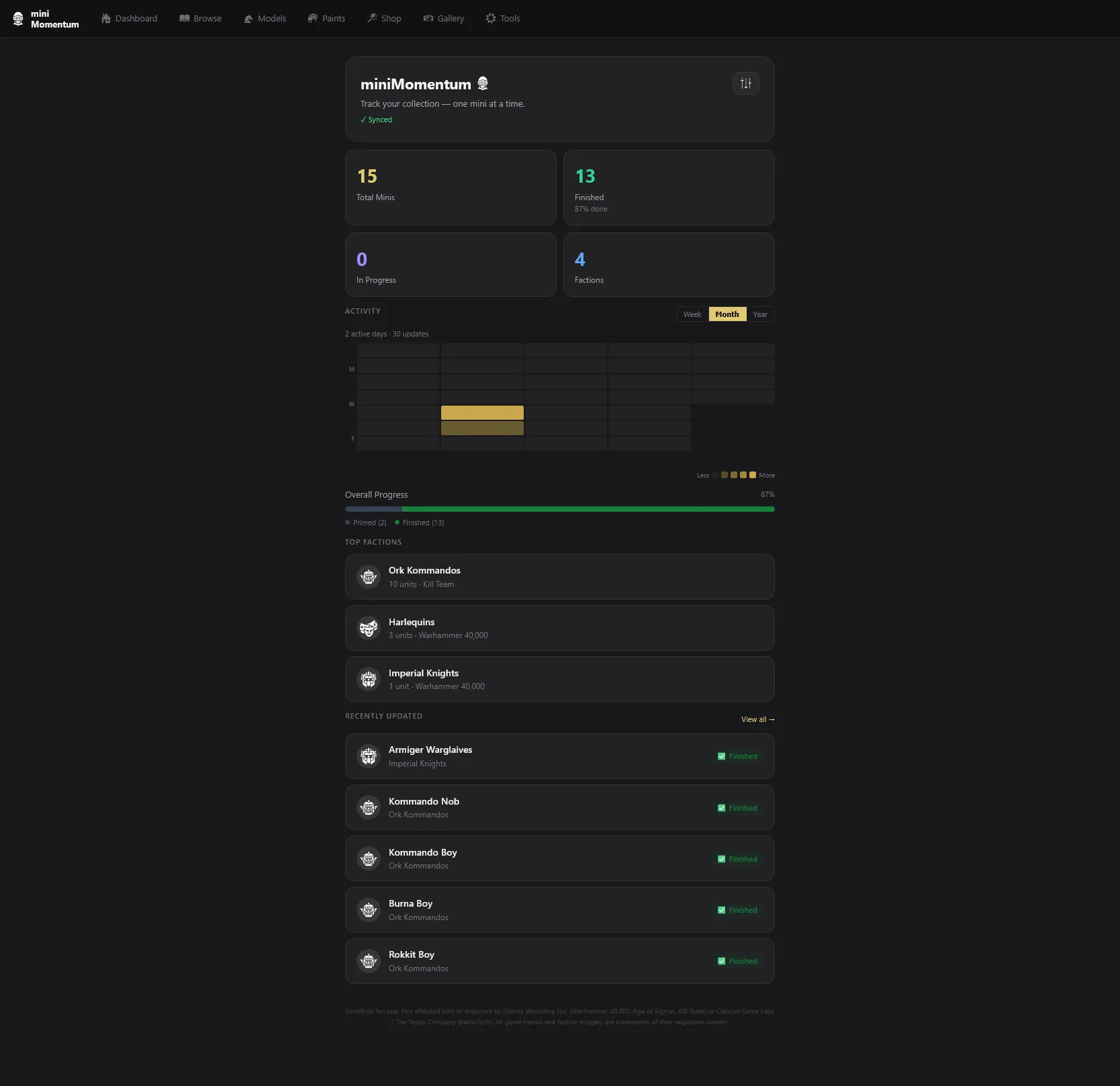Click the Gallery camera icon
The image size is (1120, 1086).
[x=428, y=18]
